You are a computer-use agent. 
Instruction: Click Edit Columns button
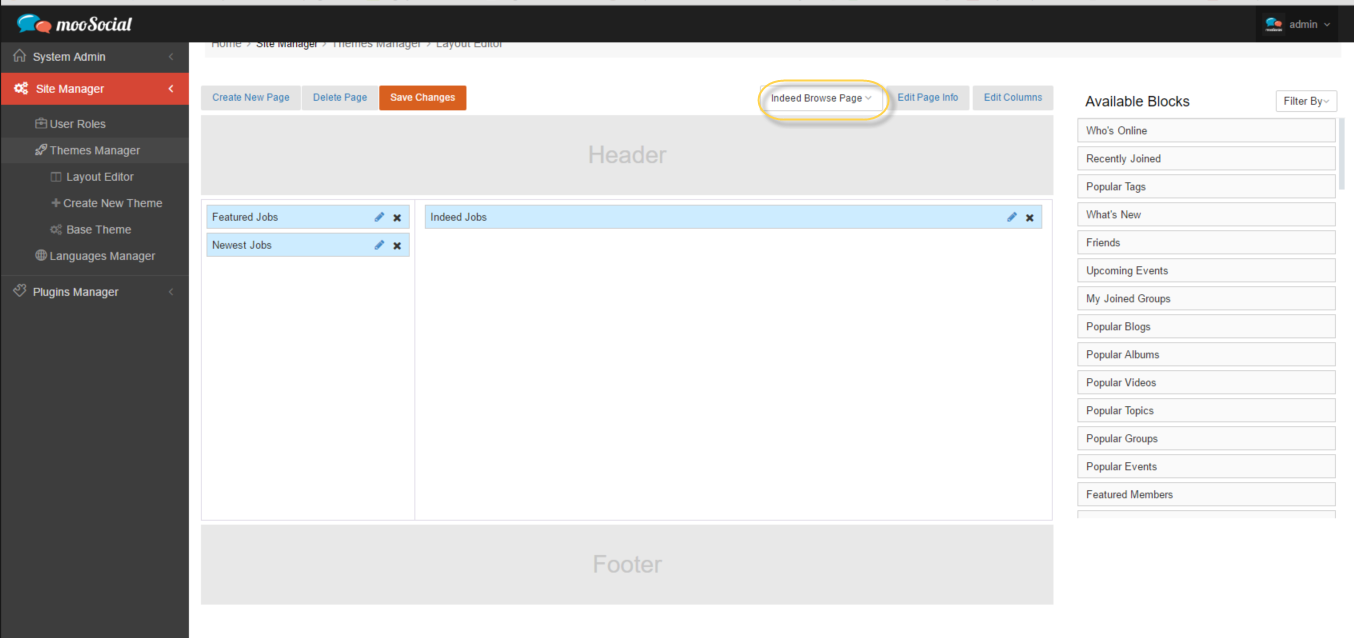pos(1013,98)
